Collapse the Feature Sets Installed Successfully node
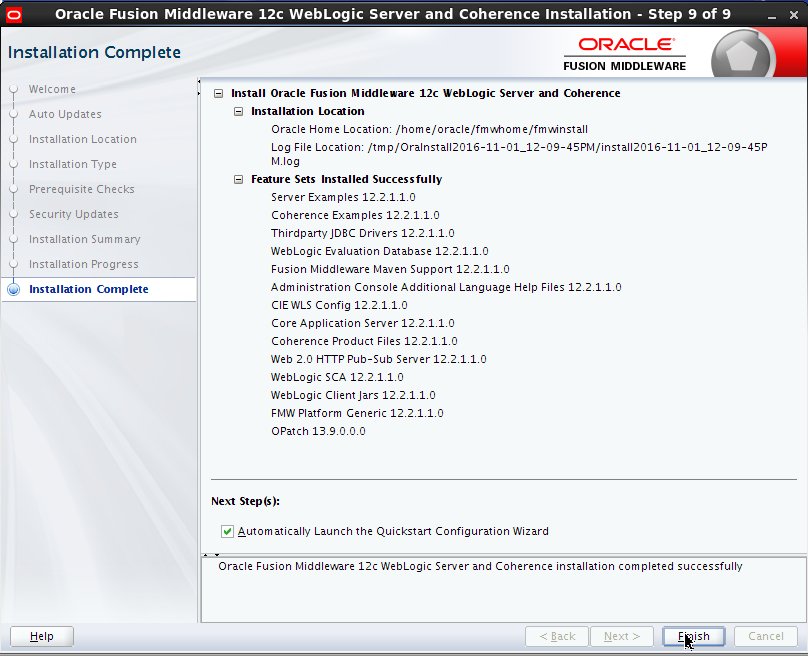This screenshot has height=656, width=808. (x=238, y=179)
